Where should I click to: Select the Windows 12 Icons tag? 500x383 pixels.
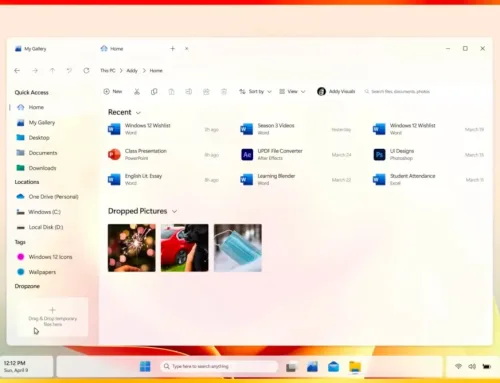tap(44, 257)
